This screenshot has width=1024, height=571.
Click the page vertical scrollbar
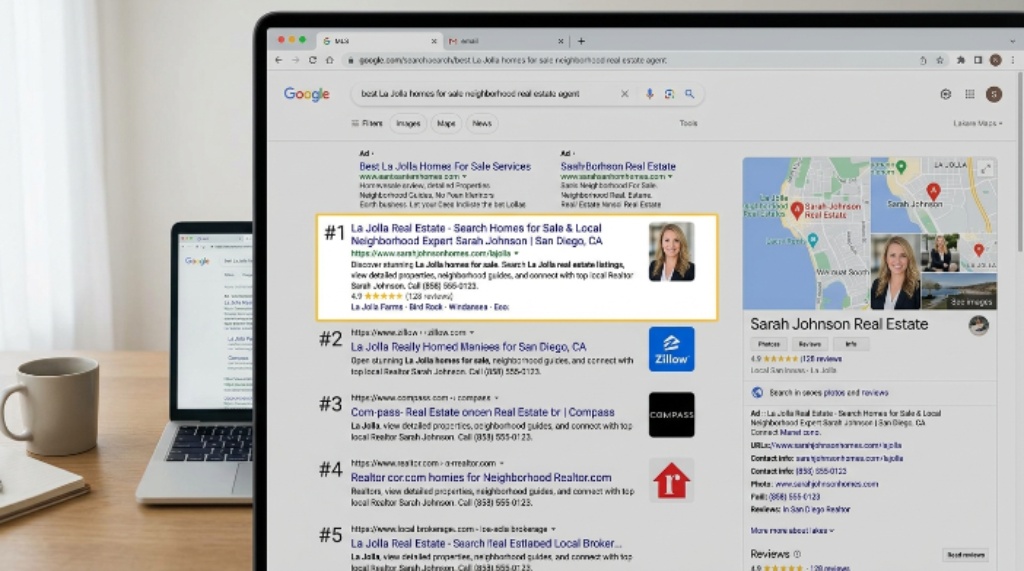pos(1019,160)
